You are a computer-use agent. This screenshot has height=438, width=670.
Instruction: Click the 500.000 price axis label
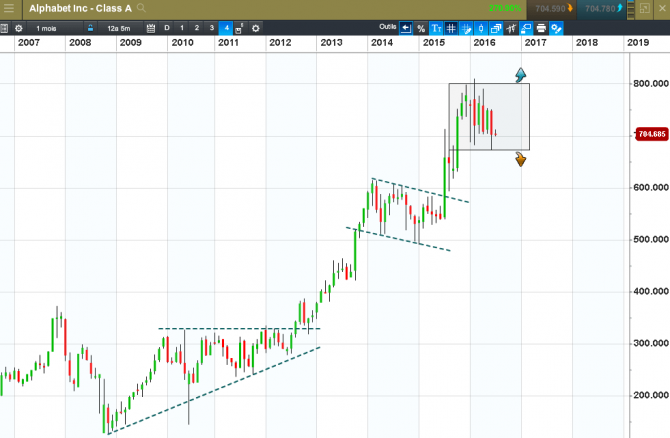pos(651,240)
